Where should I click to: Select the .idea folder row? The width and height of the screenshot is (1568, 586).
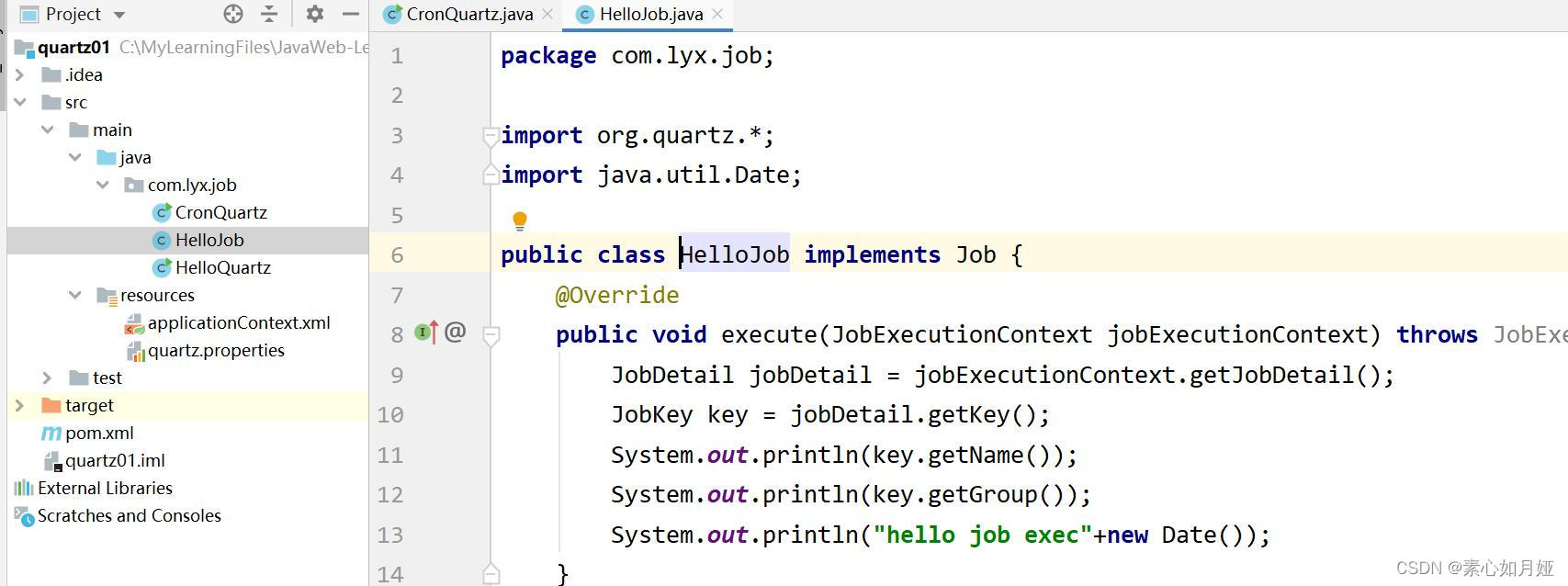[x=187, y=74]
